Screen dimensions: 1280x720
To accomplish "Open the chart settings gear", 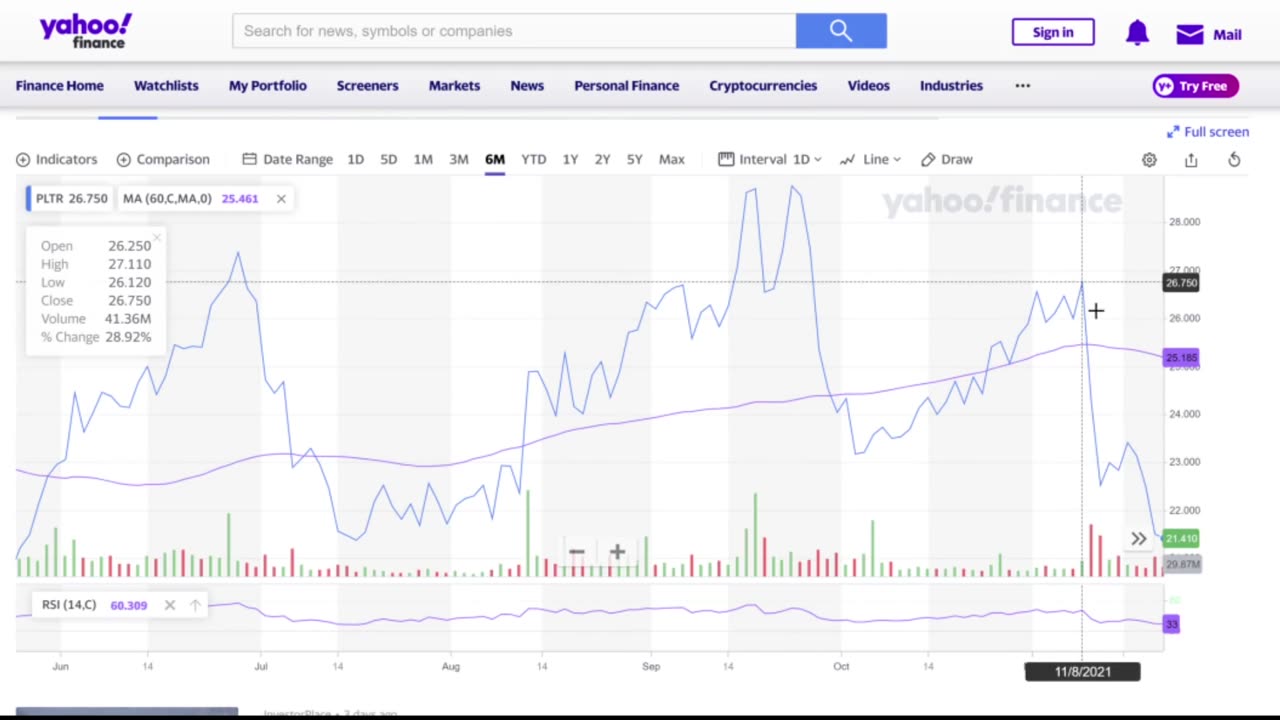I will [1149, 160].
